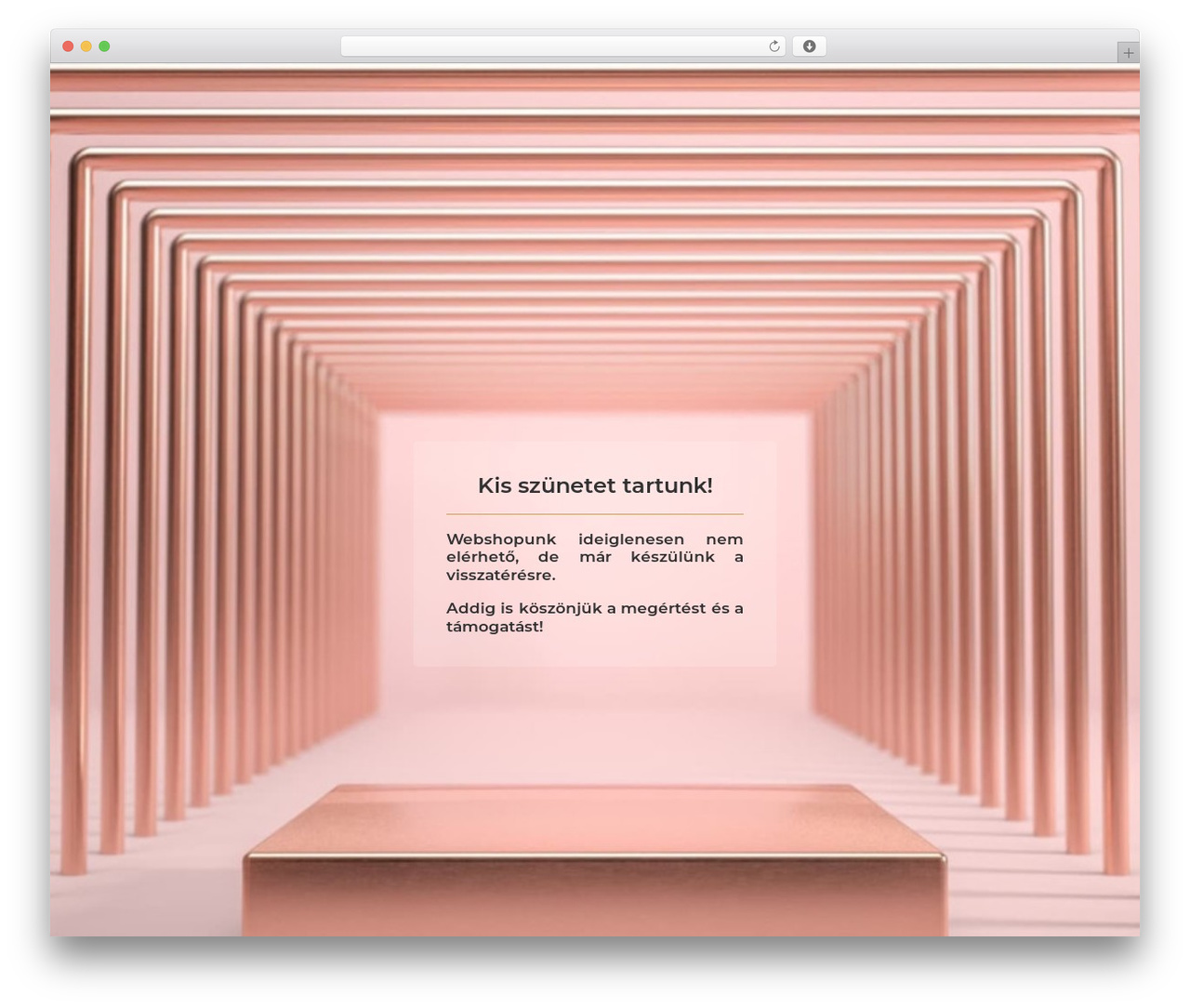Maximize the window with the green button
The height and width of the screenshot is (1008, 1190).
[x=104, y=46]
